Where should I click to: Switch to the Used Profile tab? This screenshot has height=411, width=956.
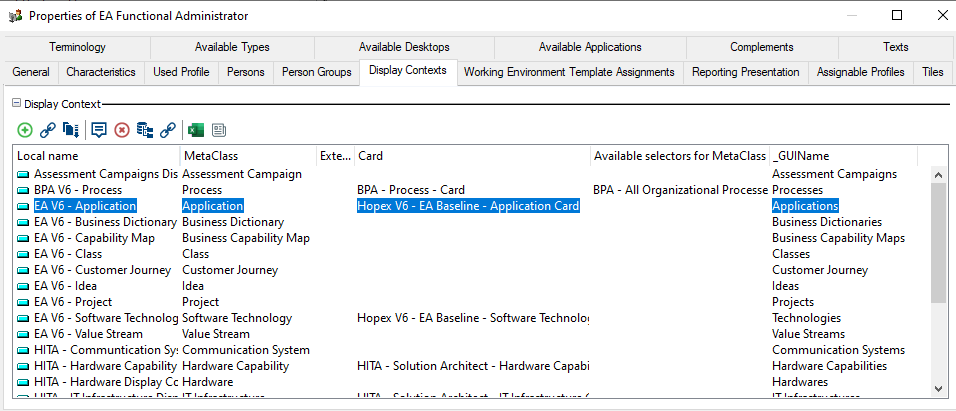tap(181, 72)
